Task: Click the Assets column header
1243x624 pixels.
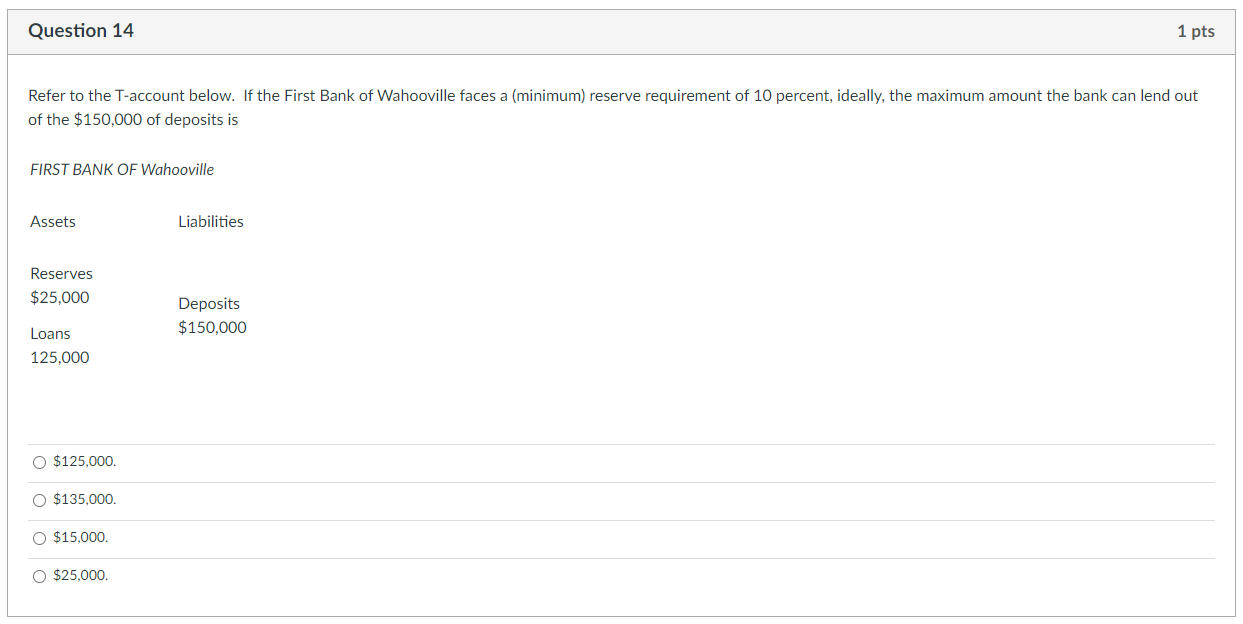Action: pos(53,221)
